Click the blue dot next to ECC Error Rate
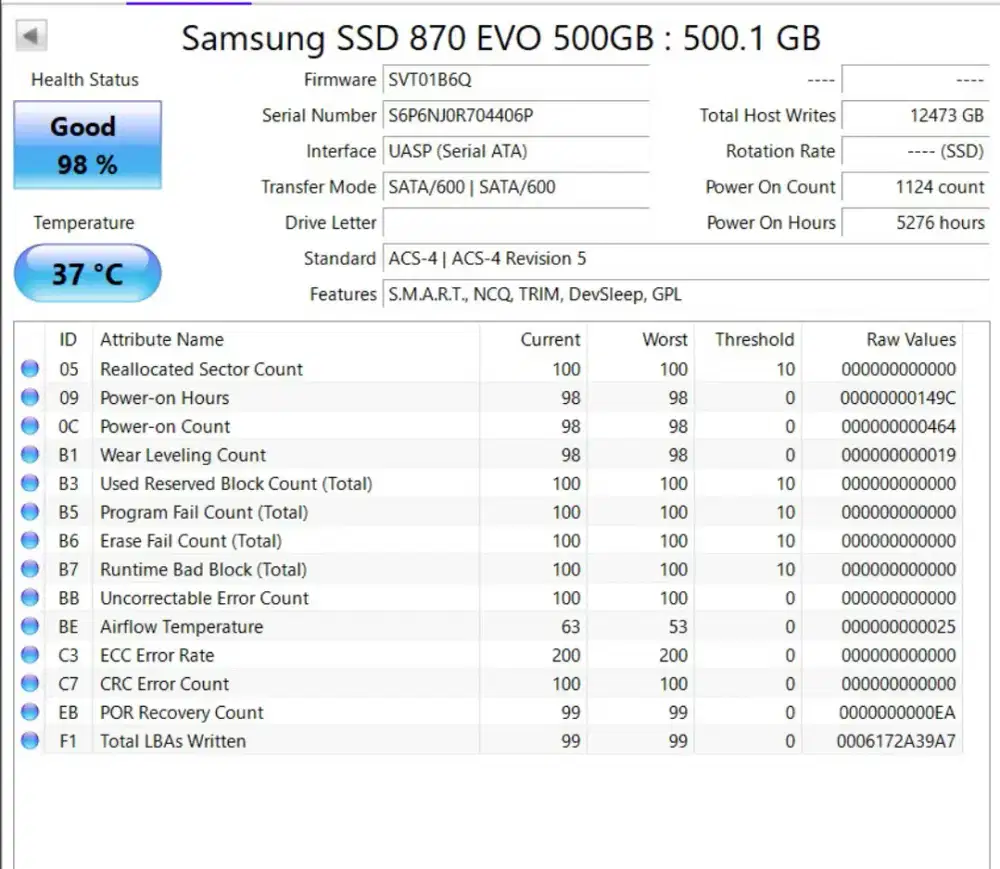The width and height of the screenshot is (1000, 869). pos(32,655)
